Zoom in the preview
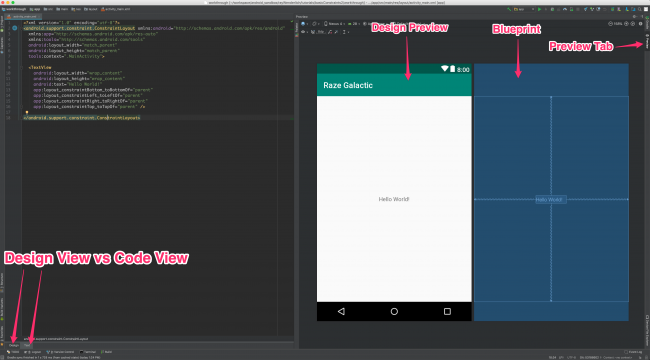This screenshot has height=360, width=650. [x=626, y=24]
